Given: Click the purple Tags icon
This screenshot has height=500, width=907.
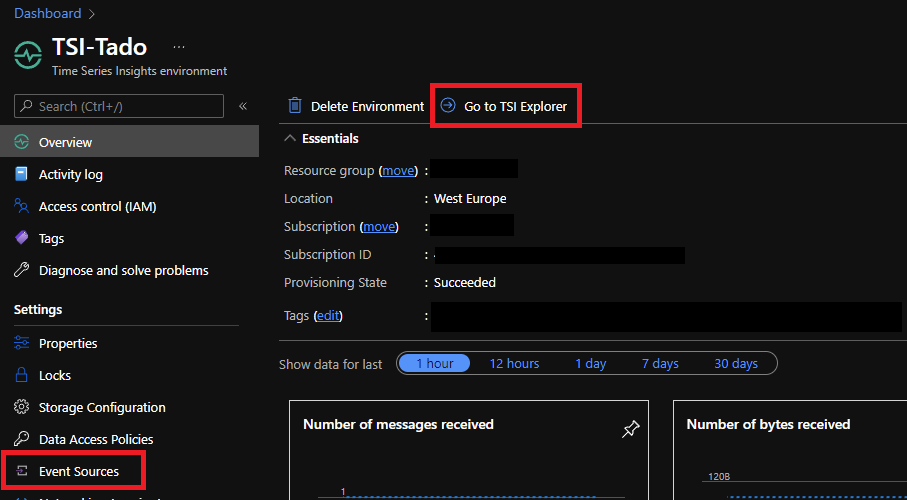Looking at the screenshot, I should [21, 238].
